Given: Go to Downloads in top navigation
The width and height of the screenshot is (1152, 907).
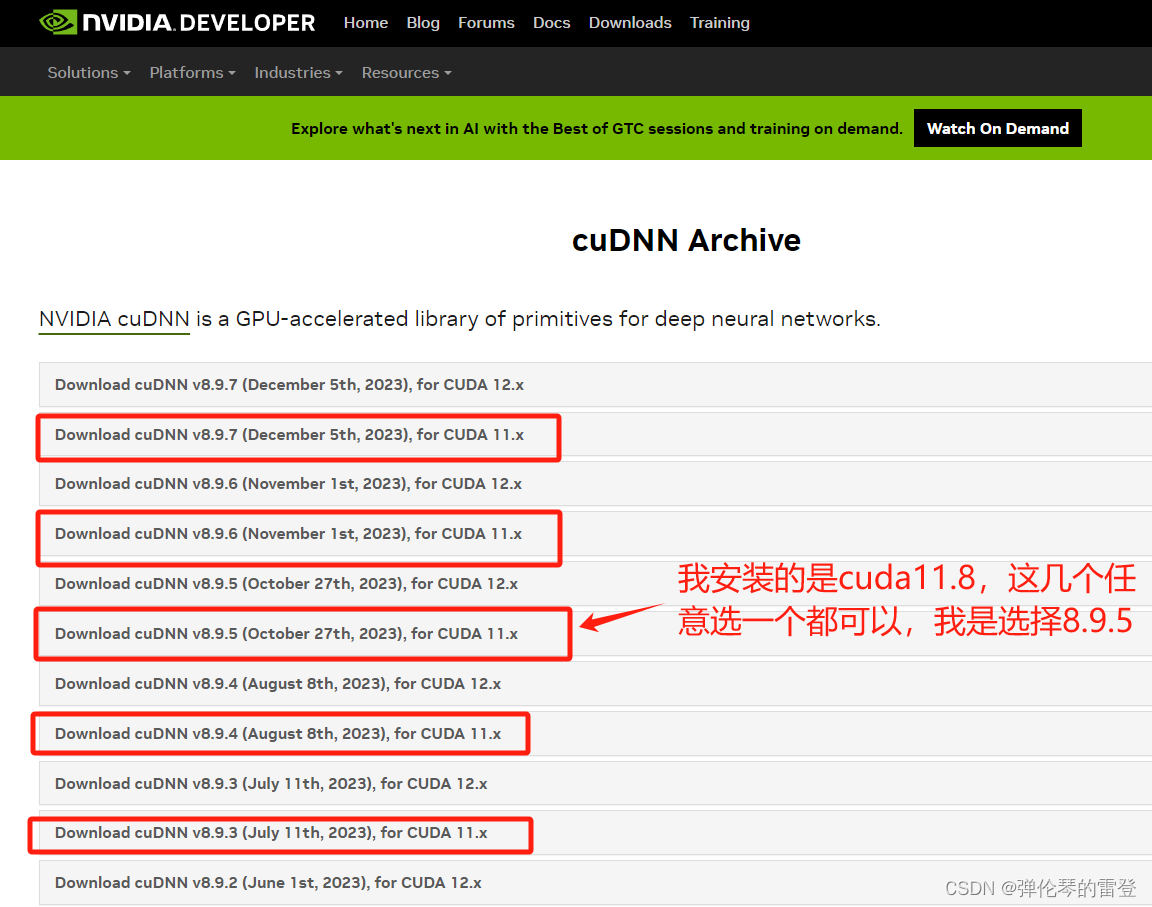Looking at the screenshot, I should [630, 23].
